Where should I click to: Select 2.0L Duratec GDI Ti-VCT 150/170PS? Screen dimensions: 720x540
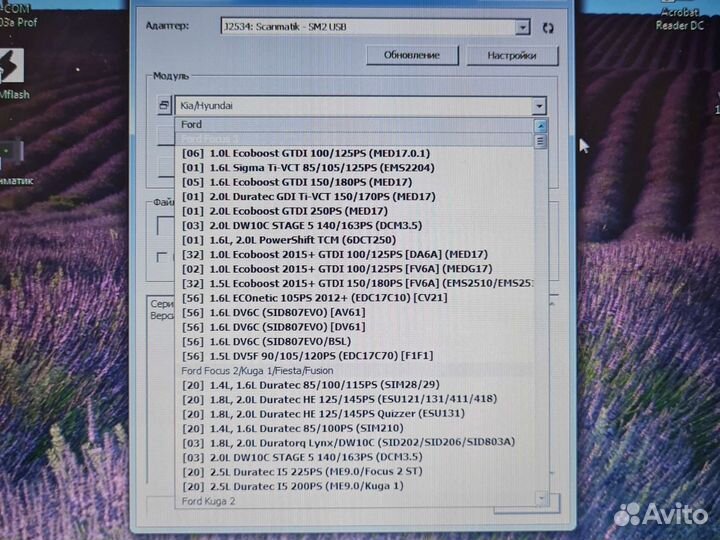(354, 197)
